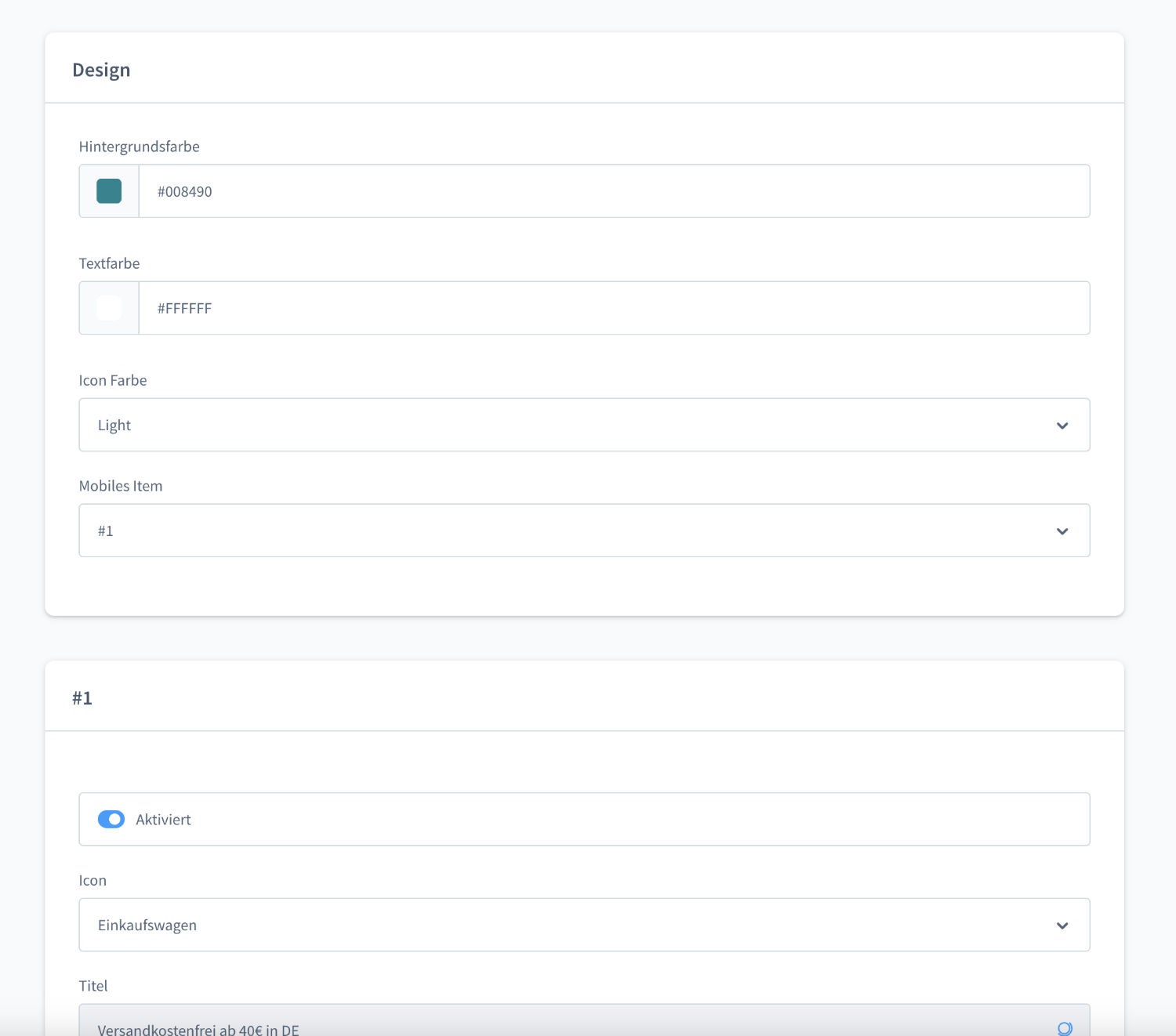Click the blue inheritance icon in Titel field
The image size is (1176, 1036).
[x=1065, y=1029]
